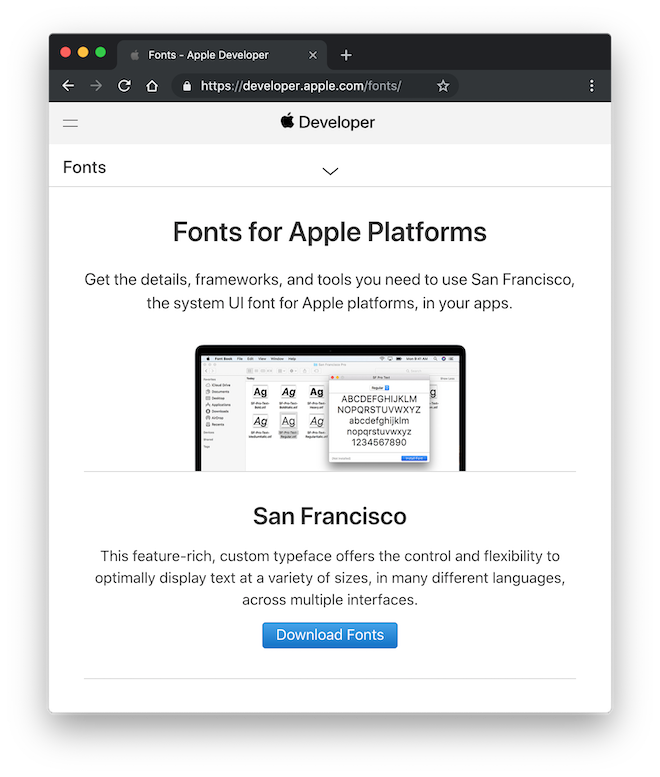Image resolution: width=660 pixels, height=777 pixels.
Task: View site info via the lock icon
Action: (x=186, y=86)
